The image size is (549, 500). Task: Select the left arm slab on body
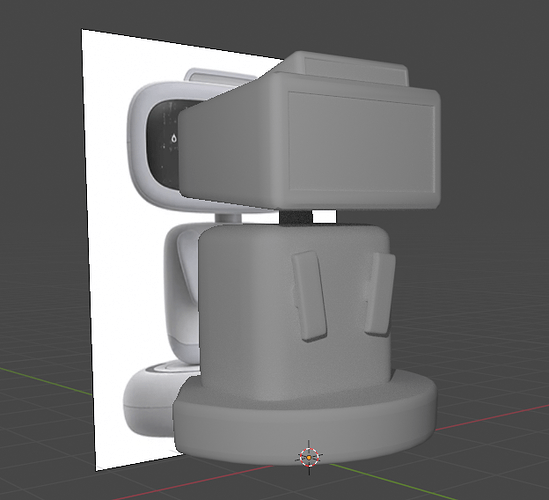(310, 296)
